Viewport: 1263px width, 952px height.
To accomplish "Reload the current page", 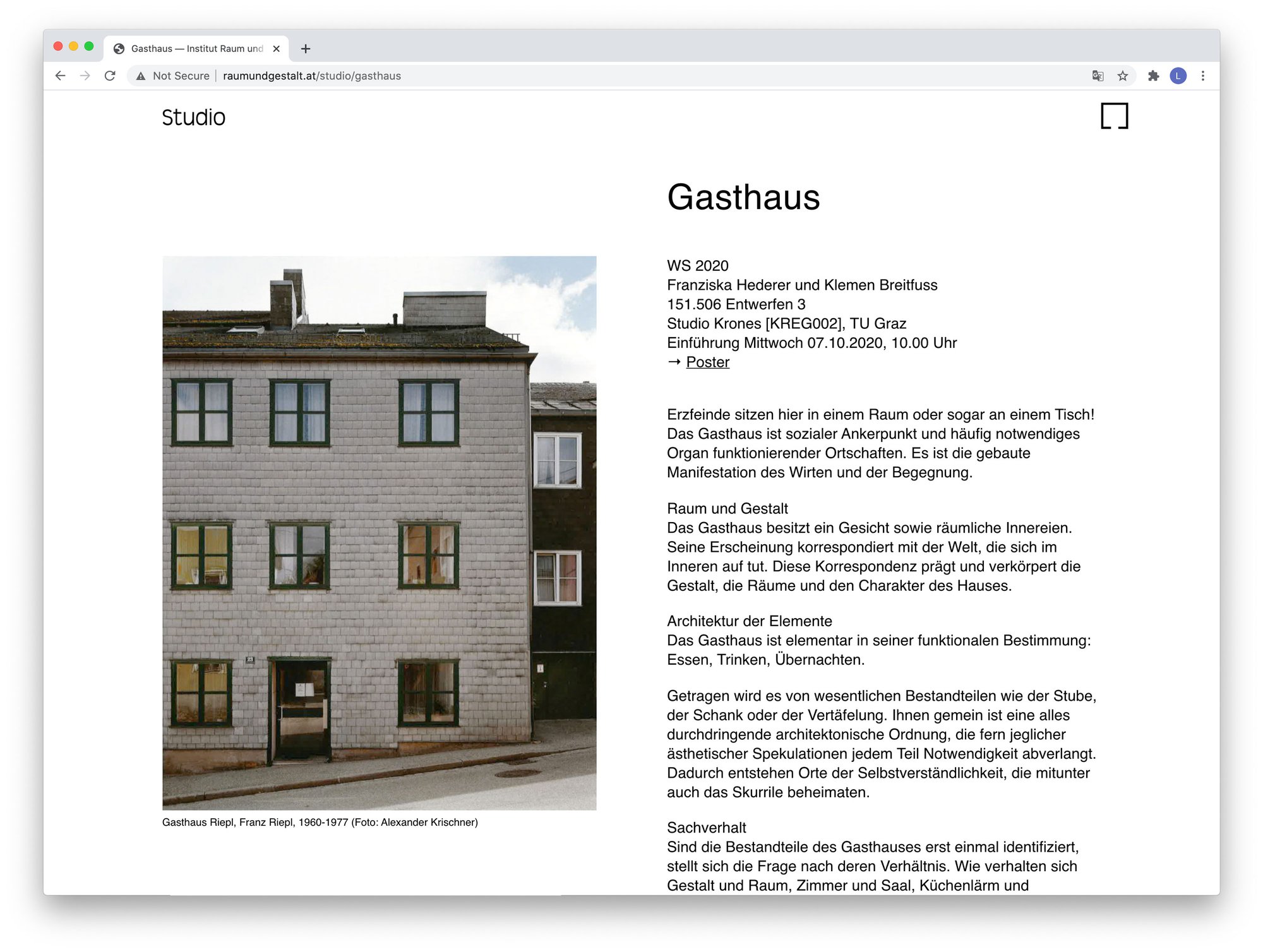I will point(110,76).
